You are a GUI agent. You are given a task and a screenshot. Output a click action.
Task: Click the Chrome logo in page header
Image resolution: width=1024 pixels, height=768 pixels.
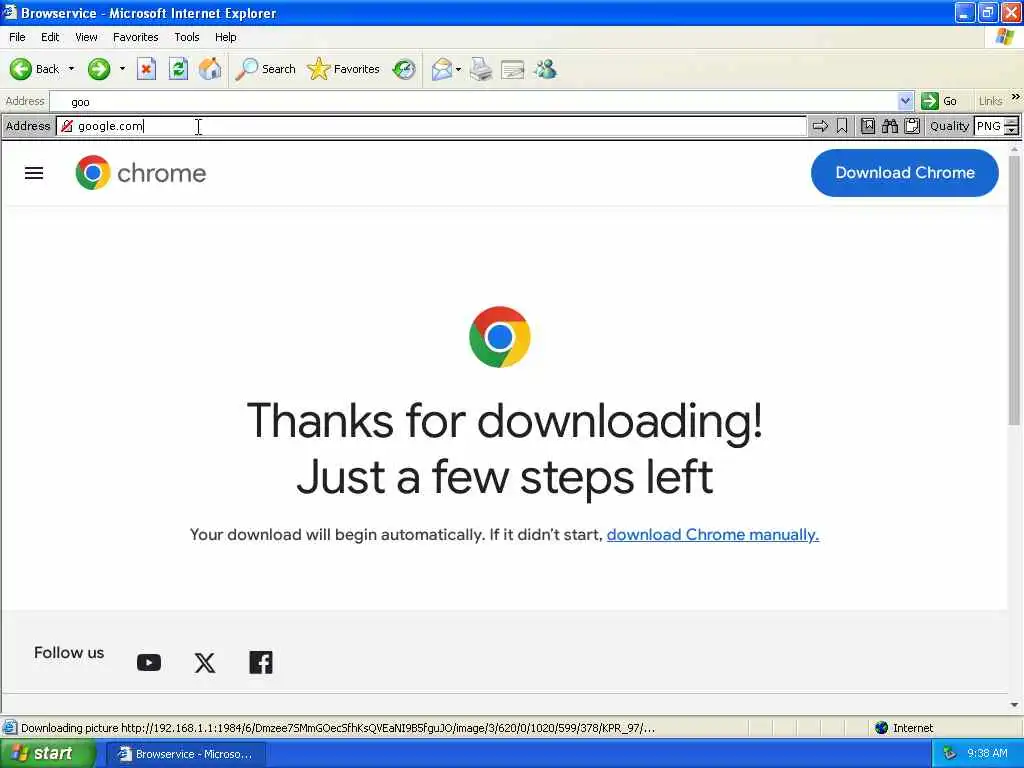pos(140,173)
